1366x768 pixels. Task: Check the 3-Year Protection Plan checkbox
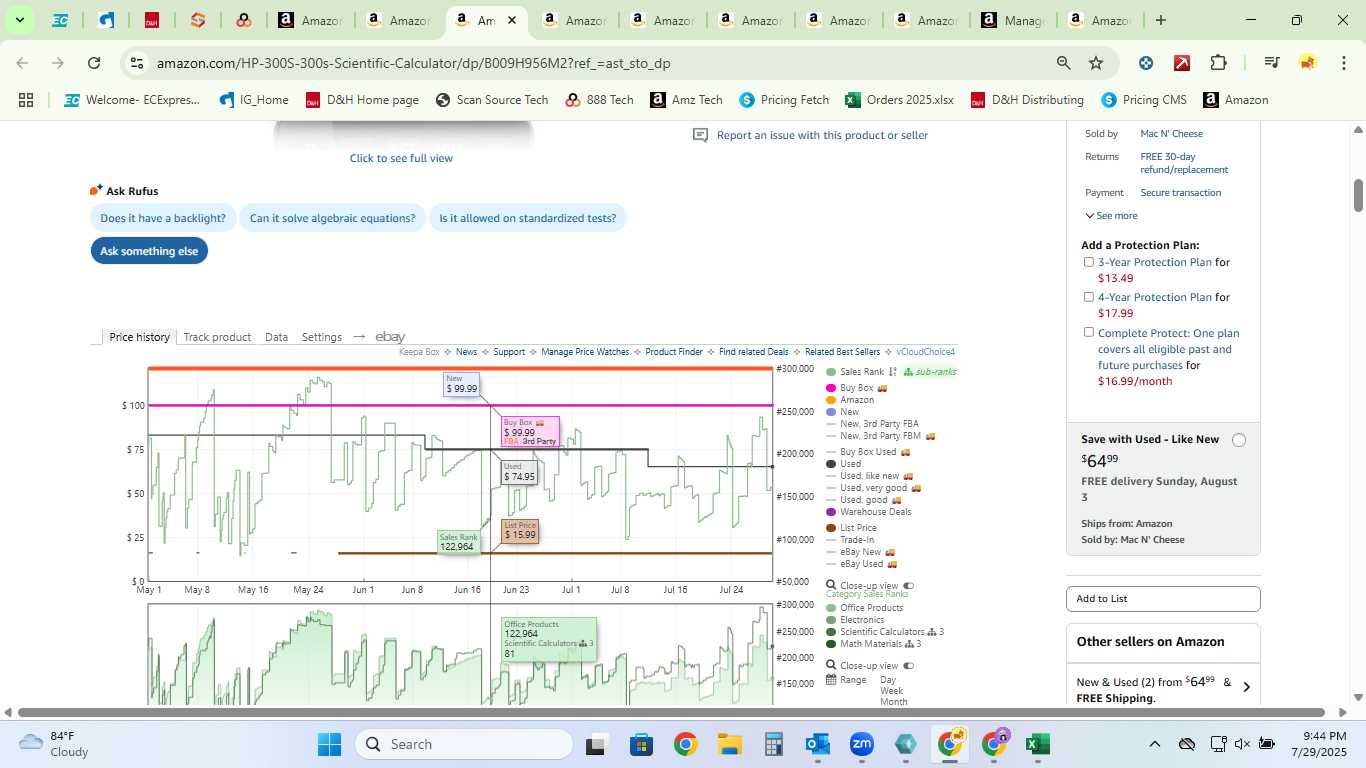1089,262
